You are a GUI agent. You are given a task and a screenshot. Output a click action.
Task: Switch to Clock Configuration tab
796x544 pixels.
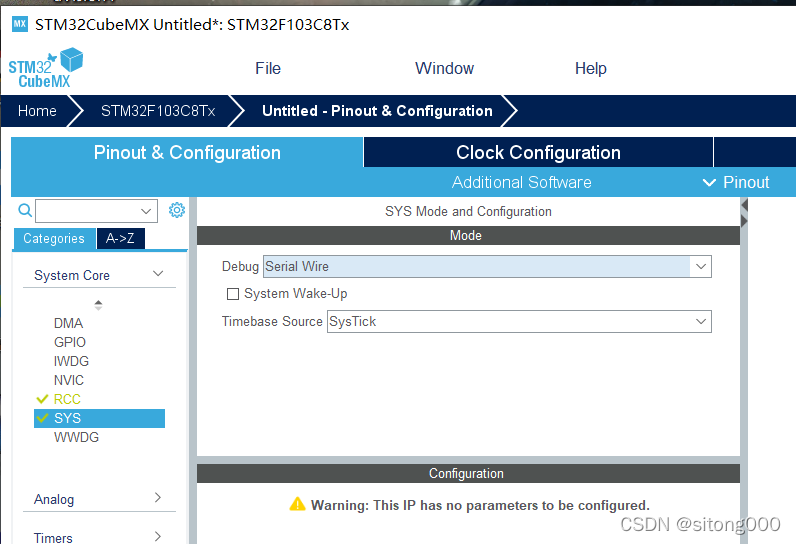click(538, 152)
